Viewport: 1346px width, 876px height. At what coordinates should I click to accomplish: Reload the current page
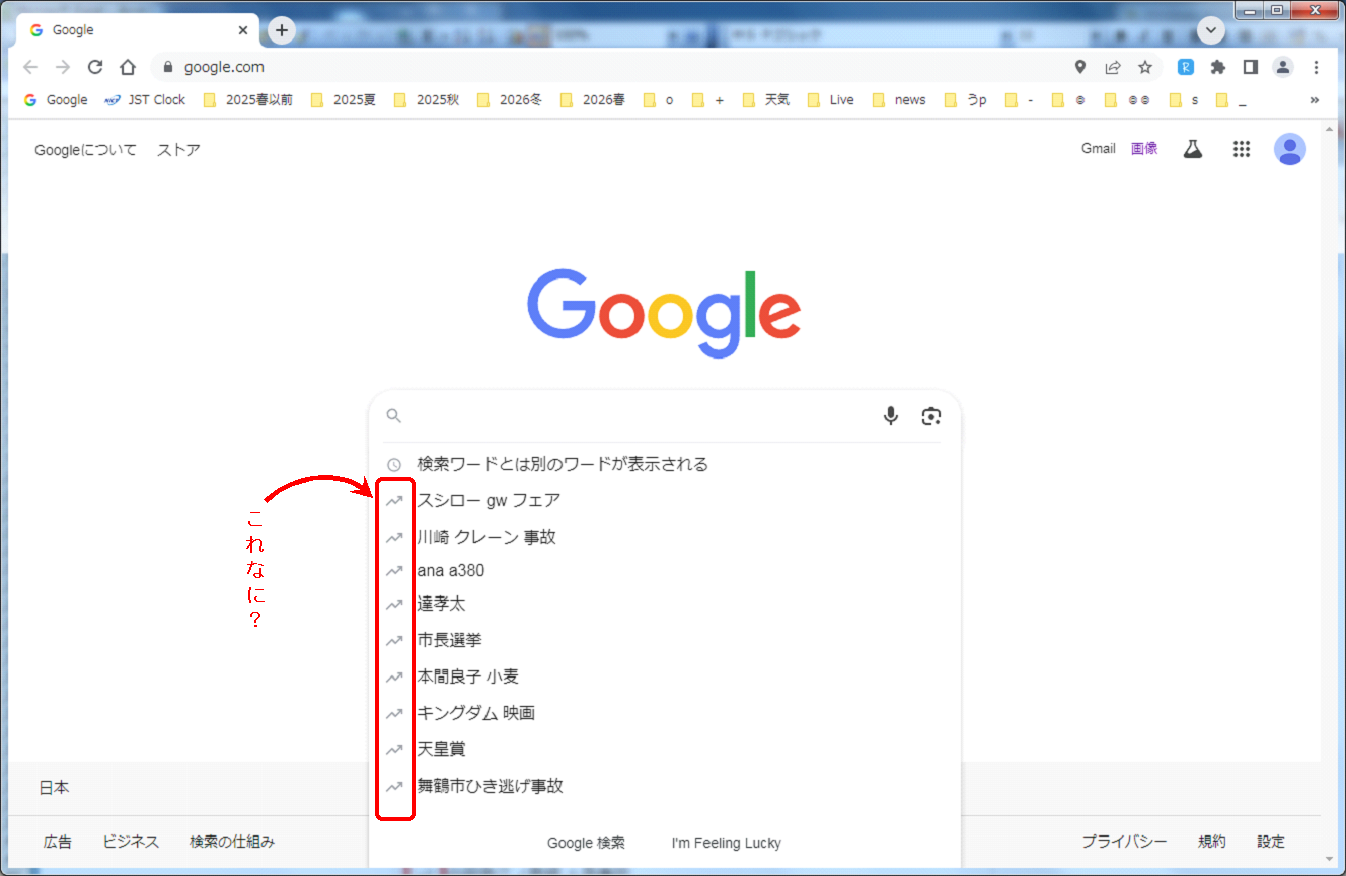95,67
